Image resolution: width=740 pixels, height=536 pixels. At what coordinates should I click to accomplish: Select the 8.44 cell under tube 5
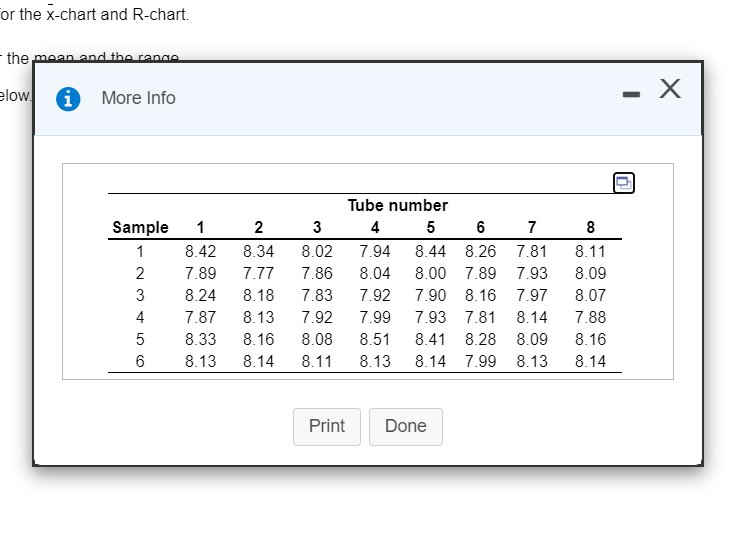(431, 250)
